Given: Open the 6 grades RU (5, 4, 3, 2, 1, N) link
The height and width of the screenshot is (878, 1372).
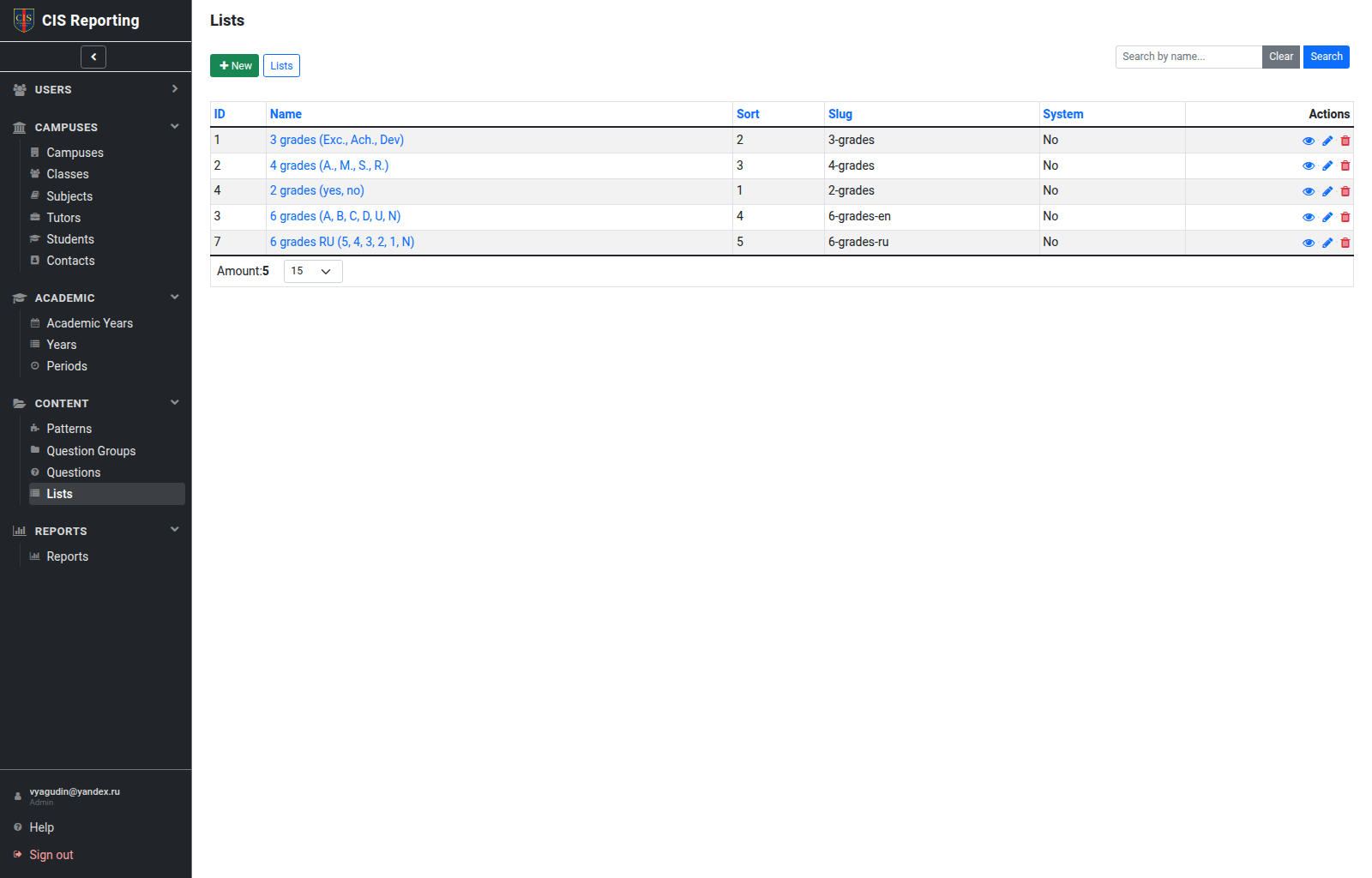Looking at the screenshot, I should point(342,242).
